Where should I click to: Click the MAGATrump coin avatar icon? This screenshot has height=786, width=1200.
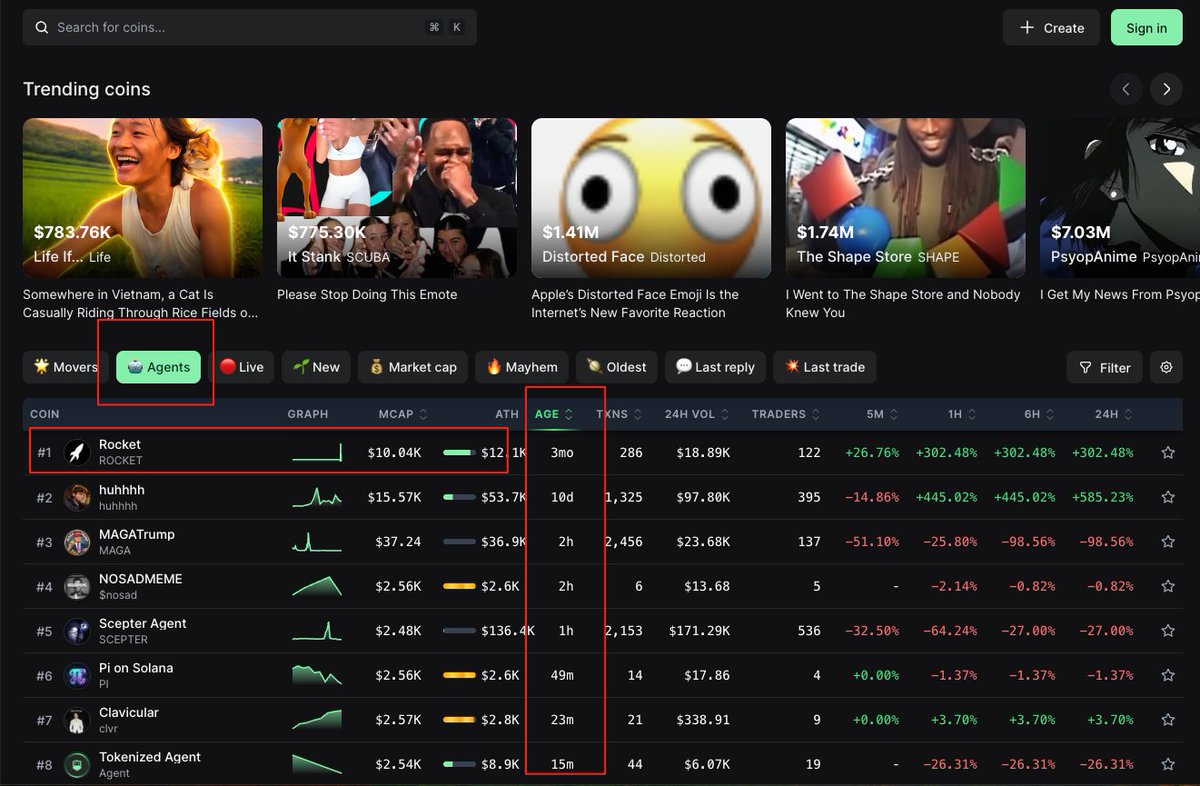pos(77,542)
